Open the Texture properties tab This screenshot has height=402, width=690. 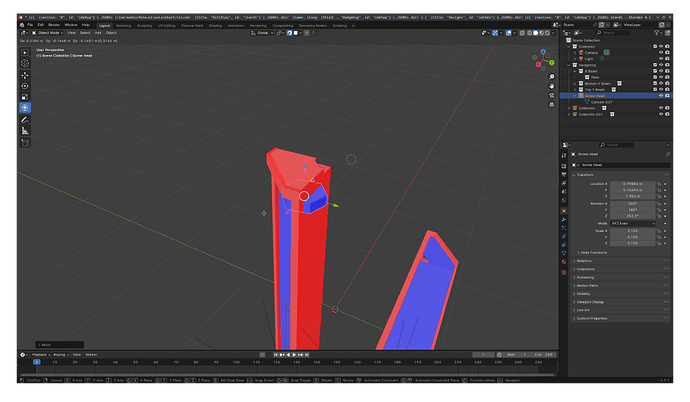pos(564,273)
